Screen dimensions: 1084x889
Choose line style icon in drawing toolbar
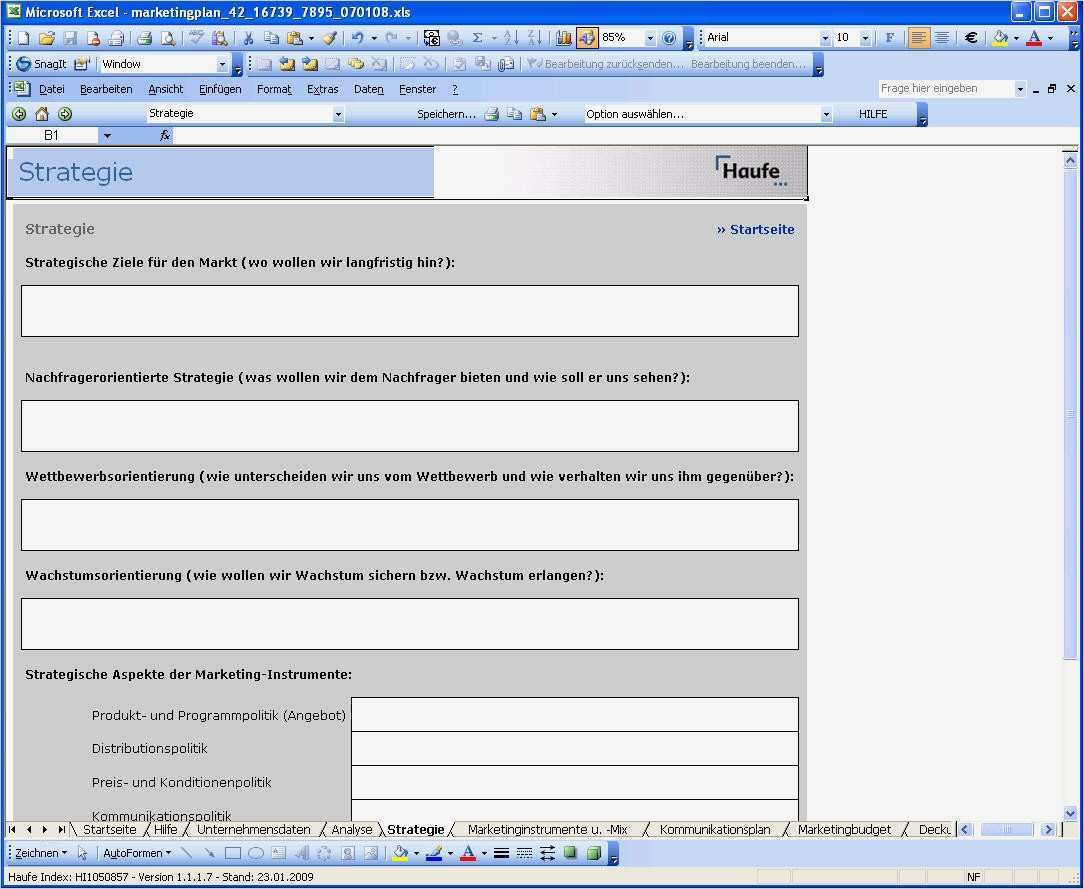pos(502,854)
